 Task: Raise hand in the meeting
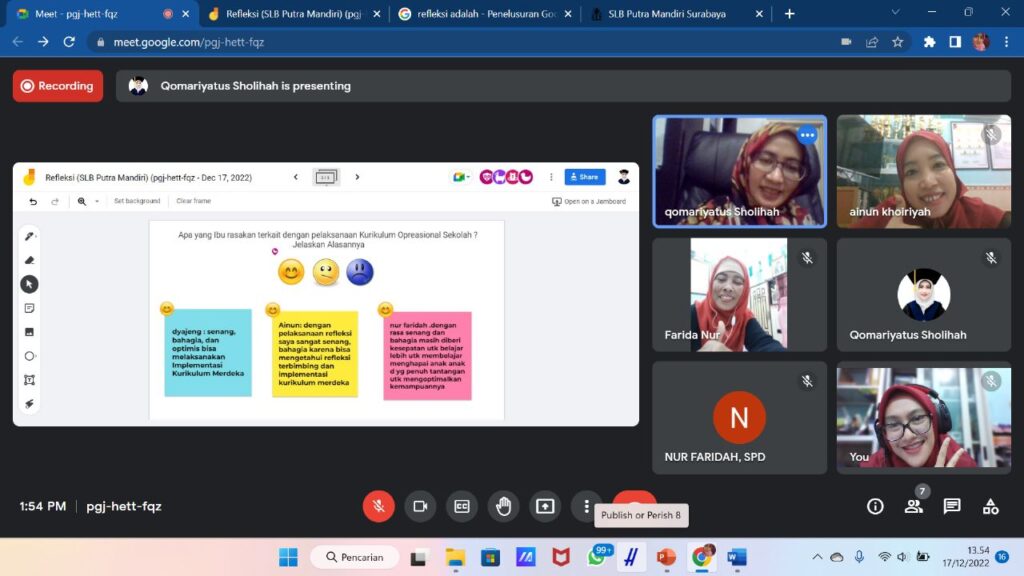coord(503,506)
